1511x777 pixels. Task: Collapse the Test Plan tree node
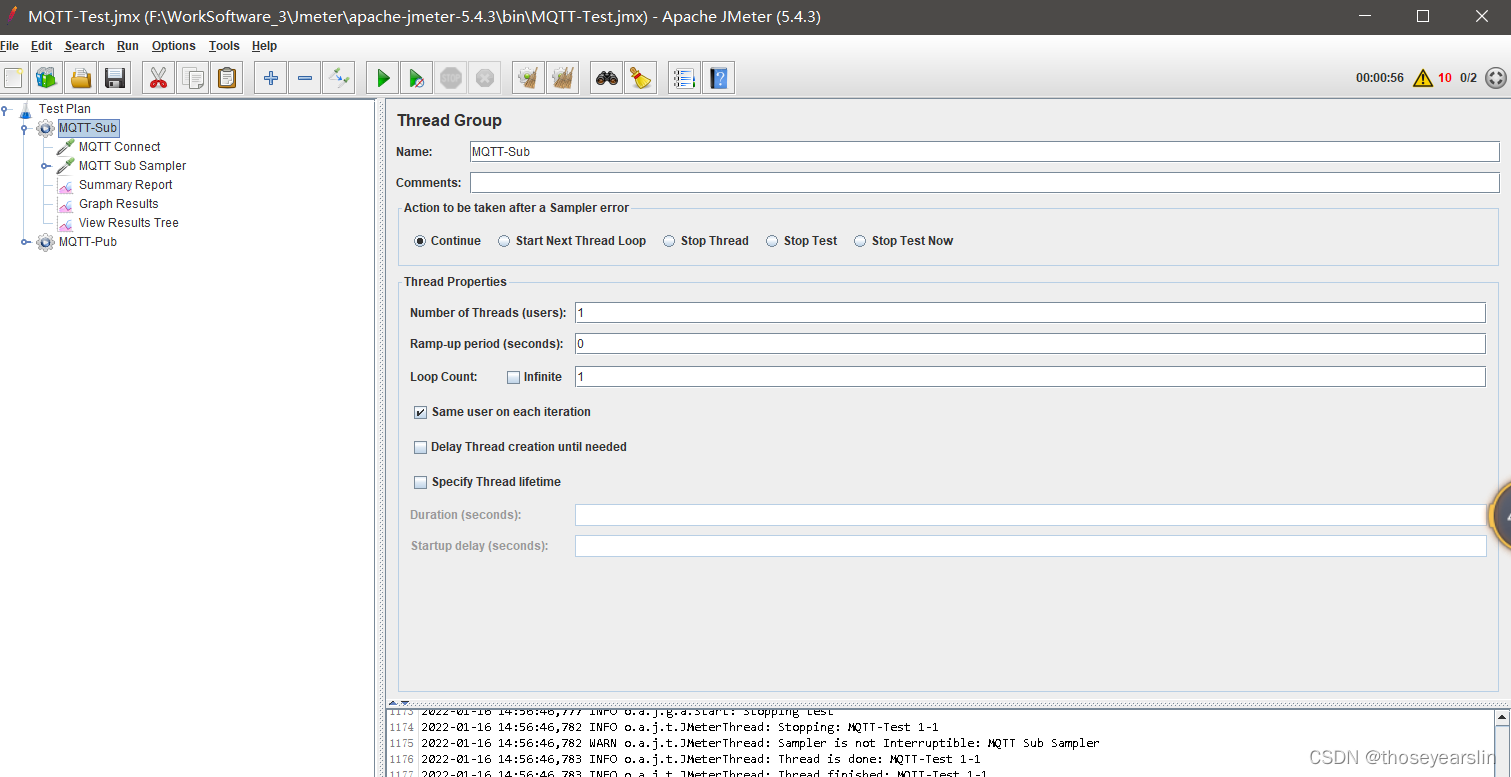pyautogui.click(x=5, y=109)
